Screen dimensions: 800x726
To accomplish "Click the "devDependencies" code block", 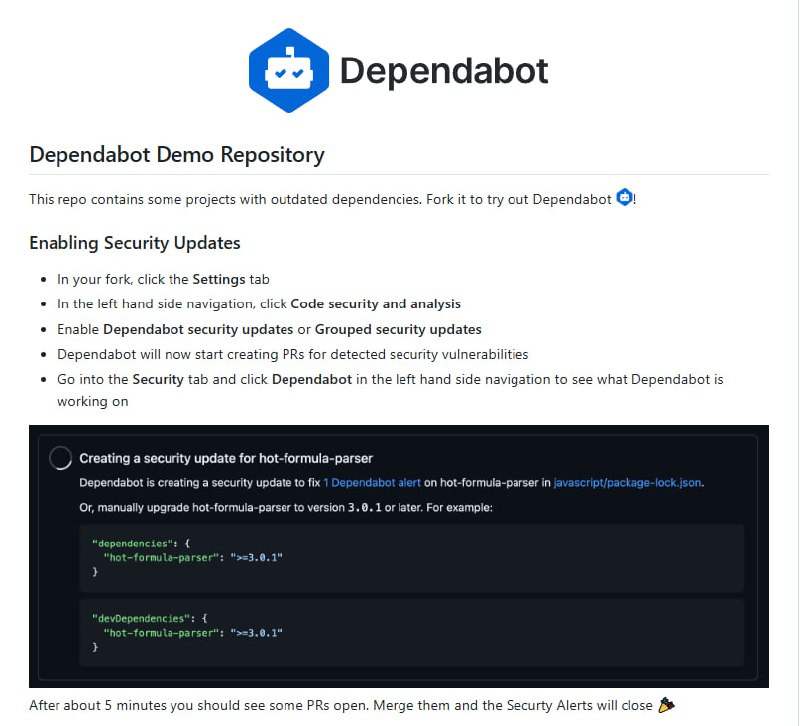I will click(x=411, y=633).
